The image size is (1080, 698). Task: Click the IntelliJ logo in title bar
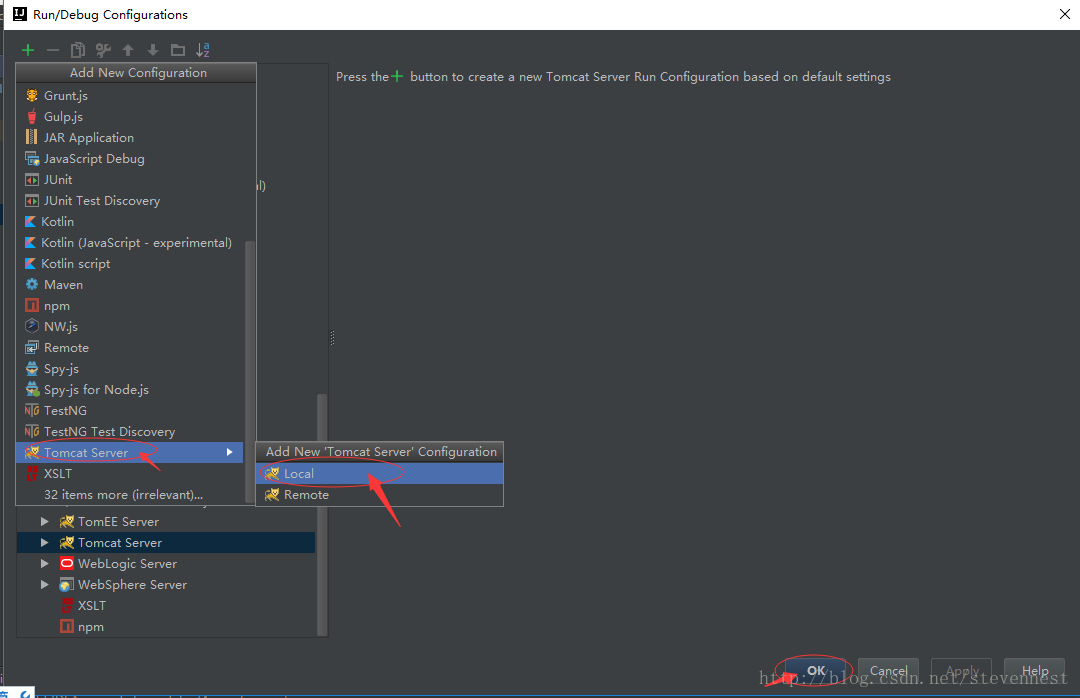click(x=20, y=14)
